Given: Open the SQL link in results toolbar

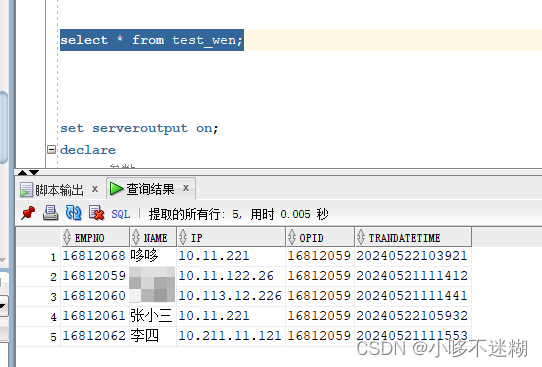Looking at the screenshot, I should click(x=121, y=214).
